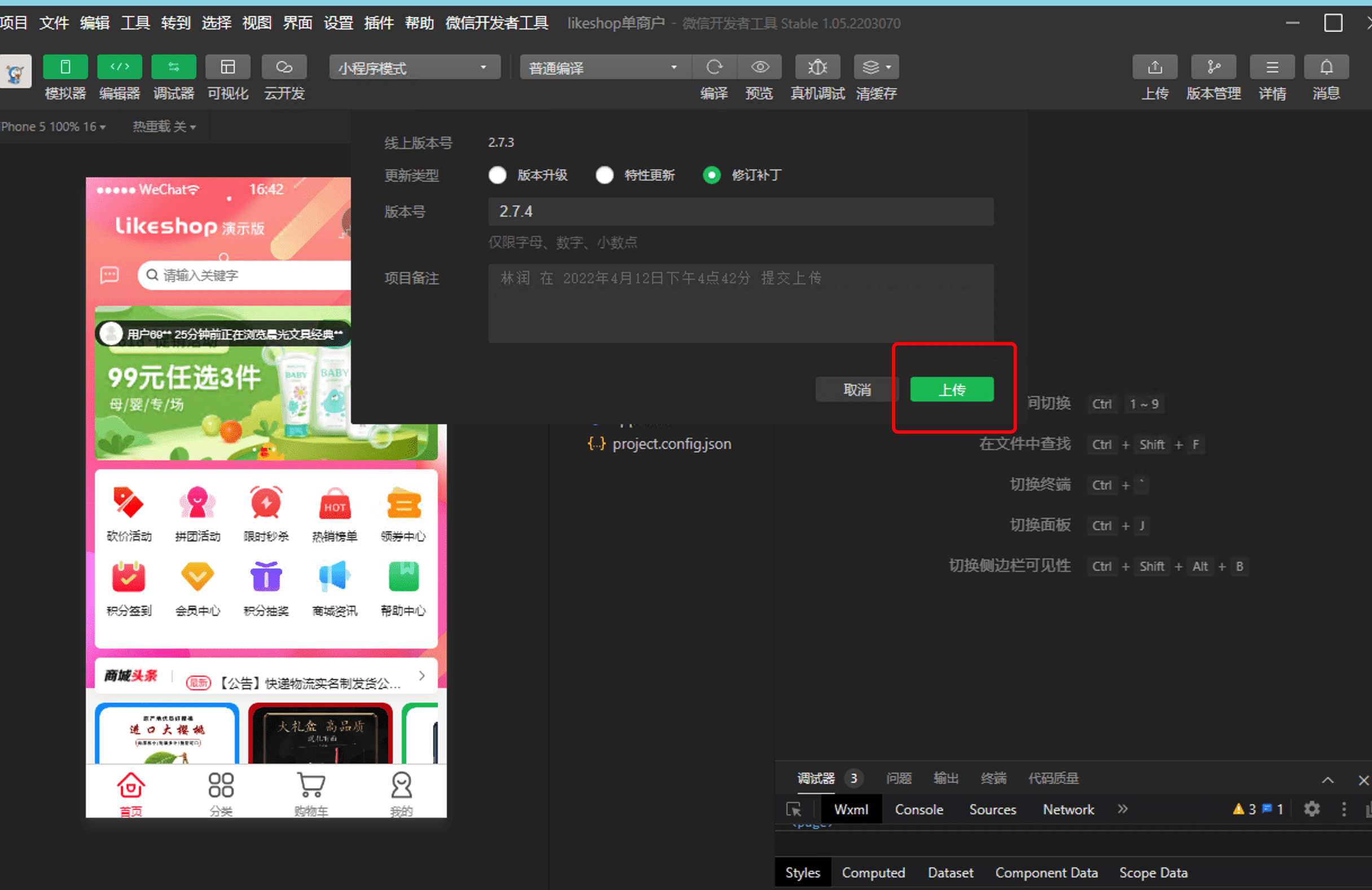The width and height of the screenshot is (1372, 890).
Task: Start real device debugging (真机调试)
Action: (817, 68)
